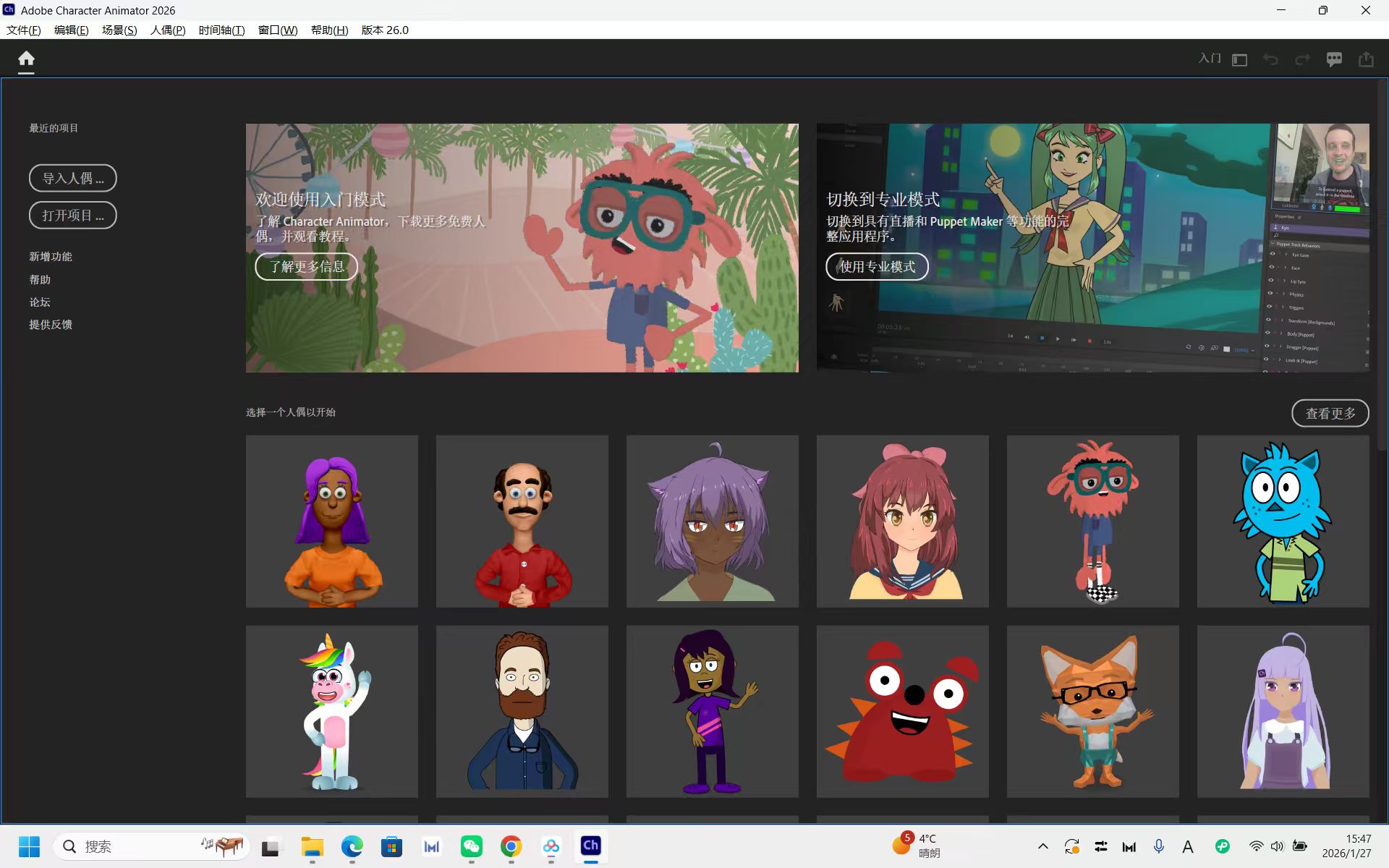1389x868 pixels.
Task: Toggle the taskbar microphone icon
Action: pyautogui.click(x=1159, y=846)
